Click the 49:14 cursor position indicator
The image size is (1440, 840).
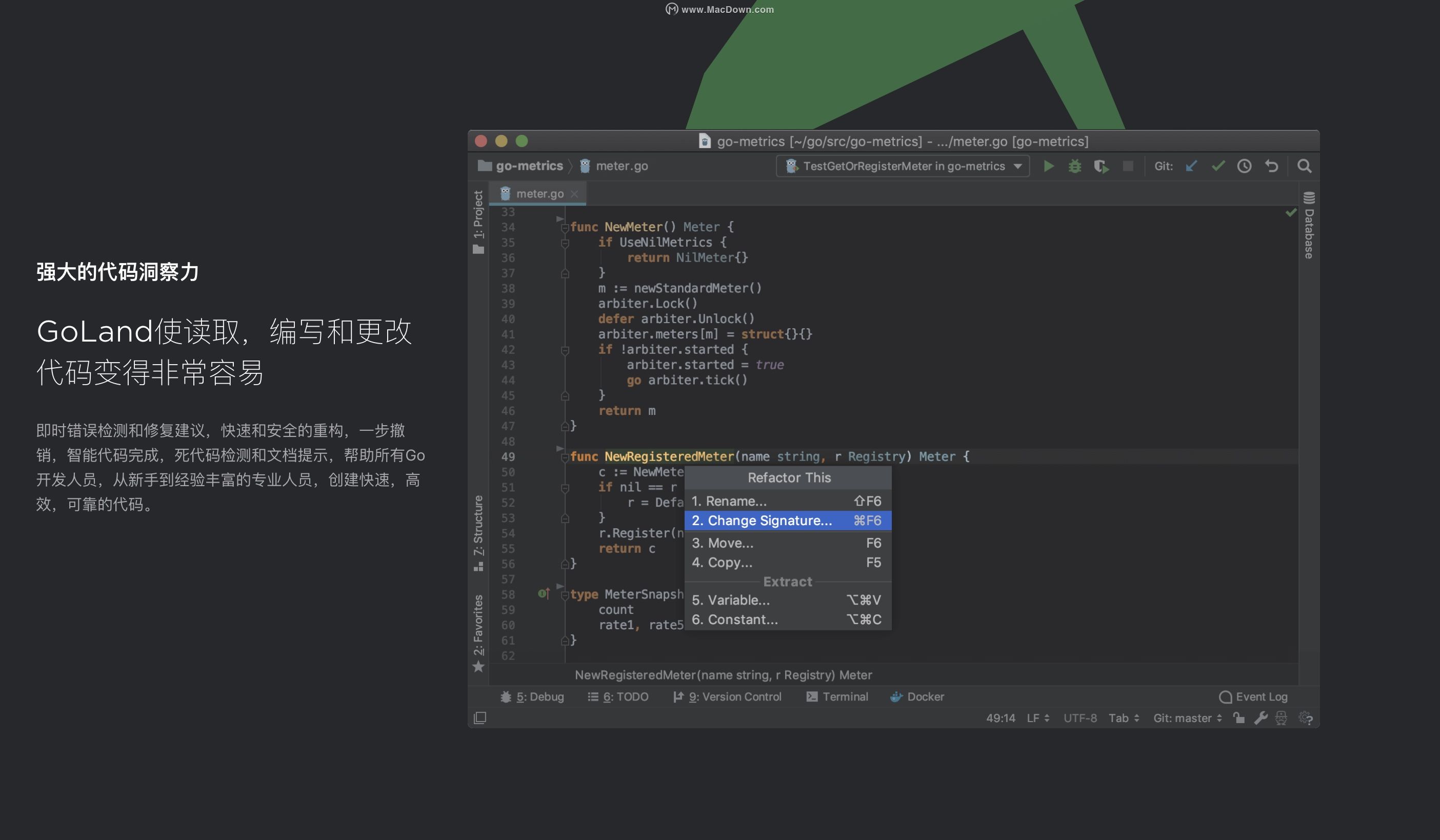(x=1001, y=718)
